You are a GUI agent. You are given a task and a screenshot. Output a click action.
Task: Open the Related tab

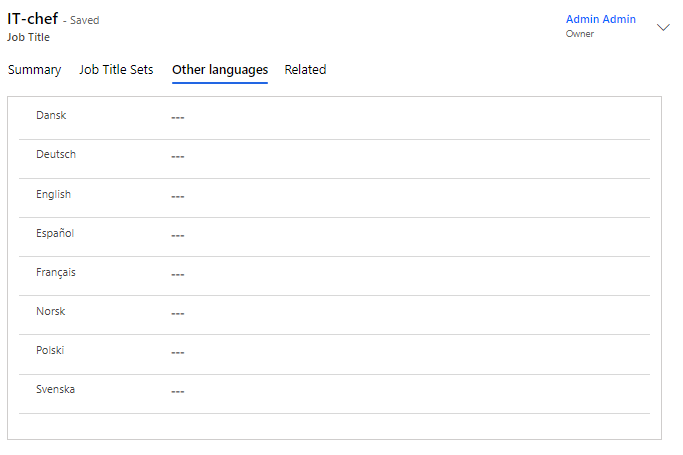pyautogui.click(x=305, y=70)
